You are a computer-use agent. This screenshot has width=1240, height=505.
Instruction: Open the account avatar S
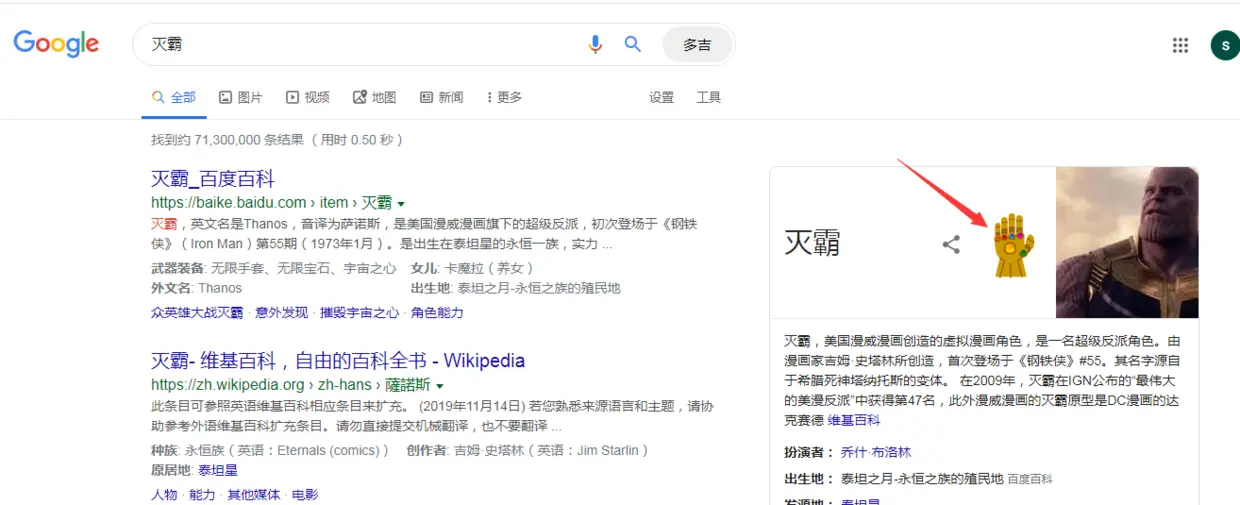pyautogui.click(x=1225, y=45)
